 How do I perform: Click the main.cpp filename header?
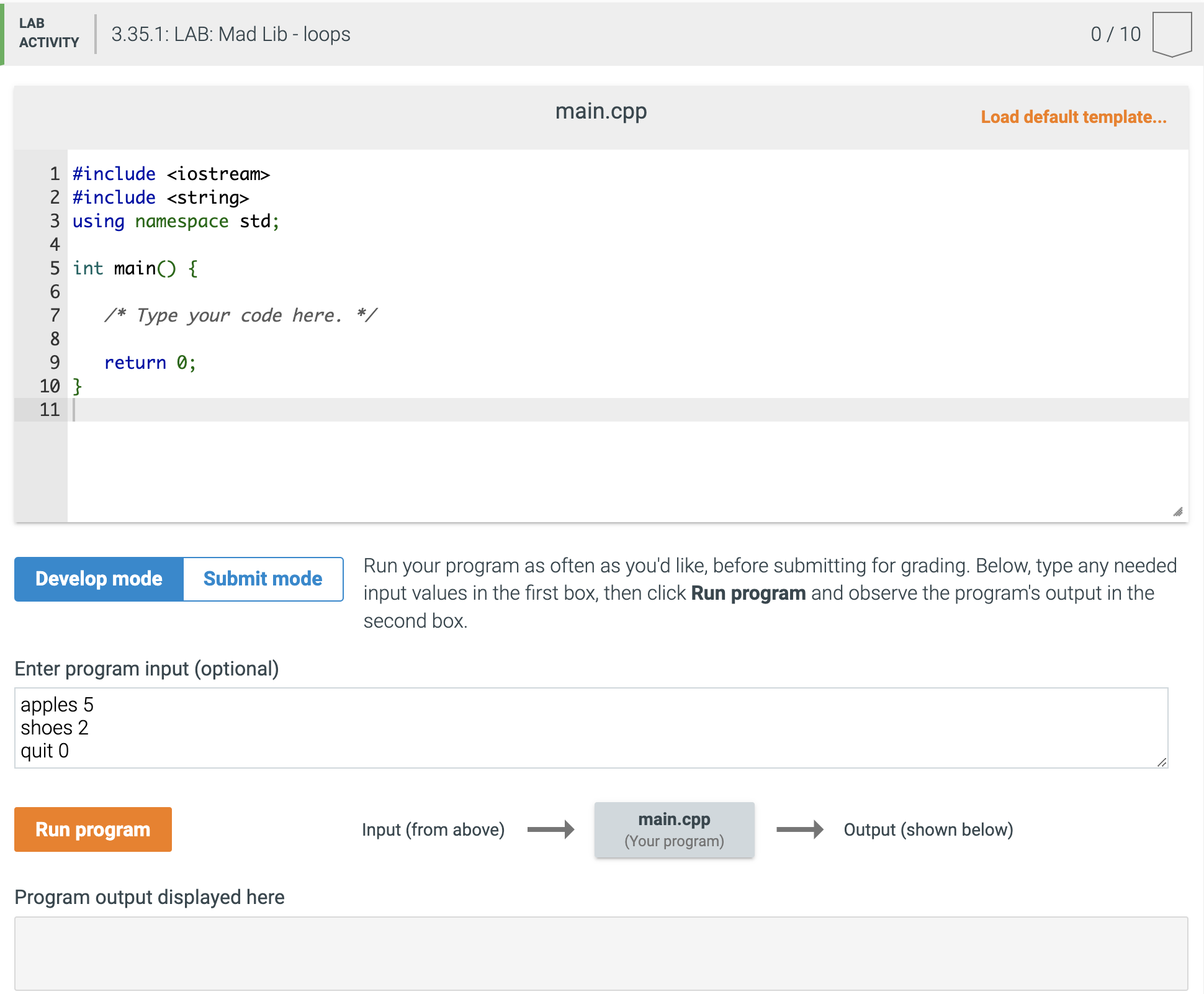coord(600,112)
